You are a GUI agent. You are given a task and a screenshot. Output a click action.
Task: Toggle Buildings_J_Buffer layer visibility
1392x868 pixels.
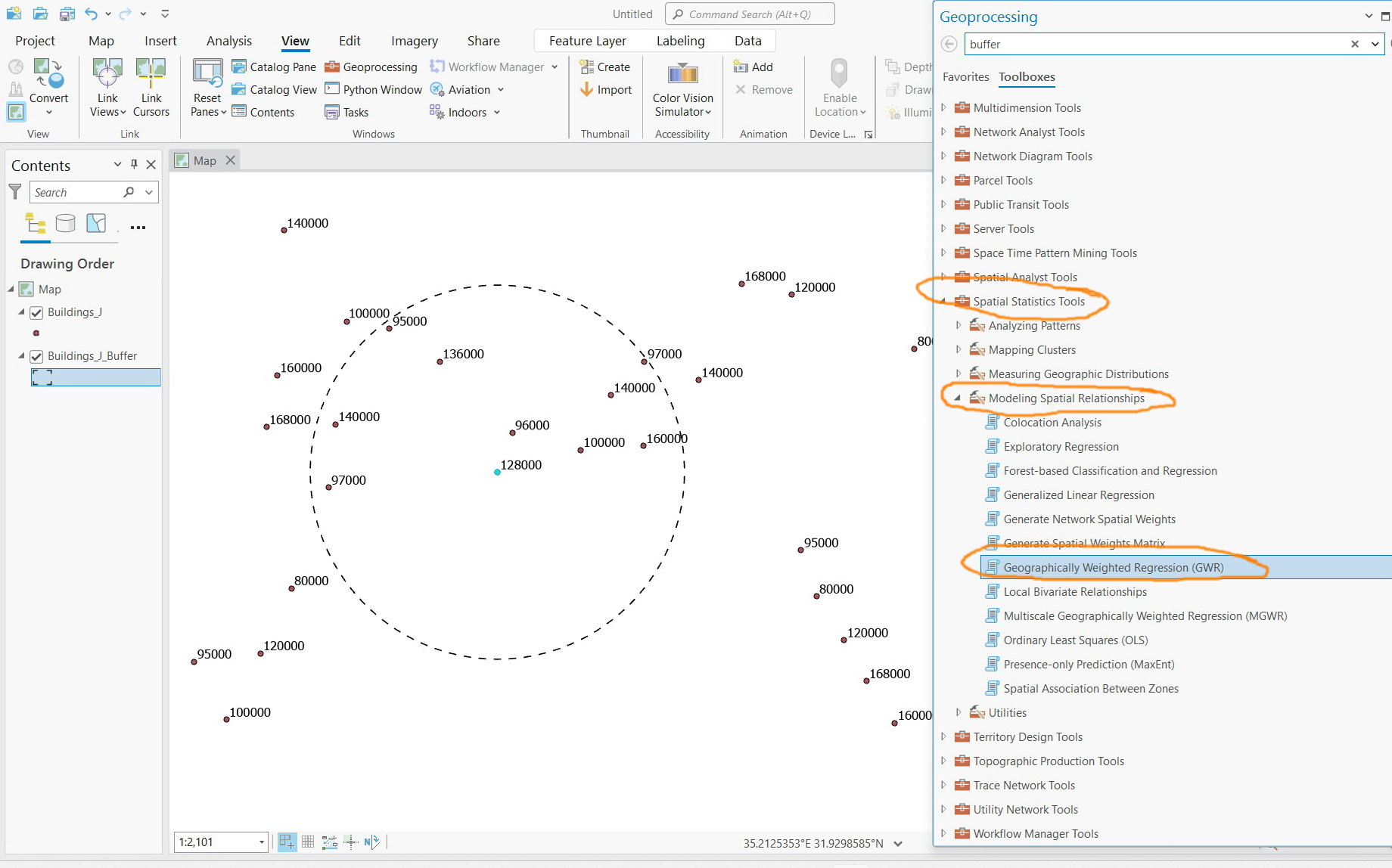(36, 356)
